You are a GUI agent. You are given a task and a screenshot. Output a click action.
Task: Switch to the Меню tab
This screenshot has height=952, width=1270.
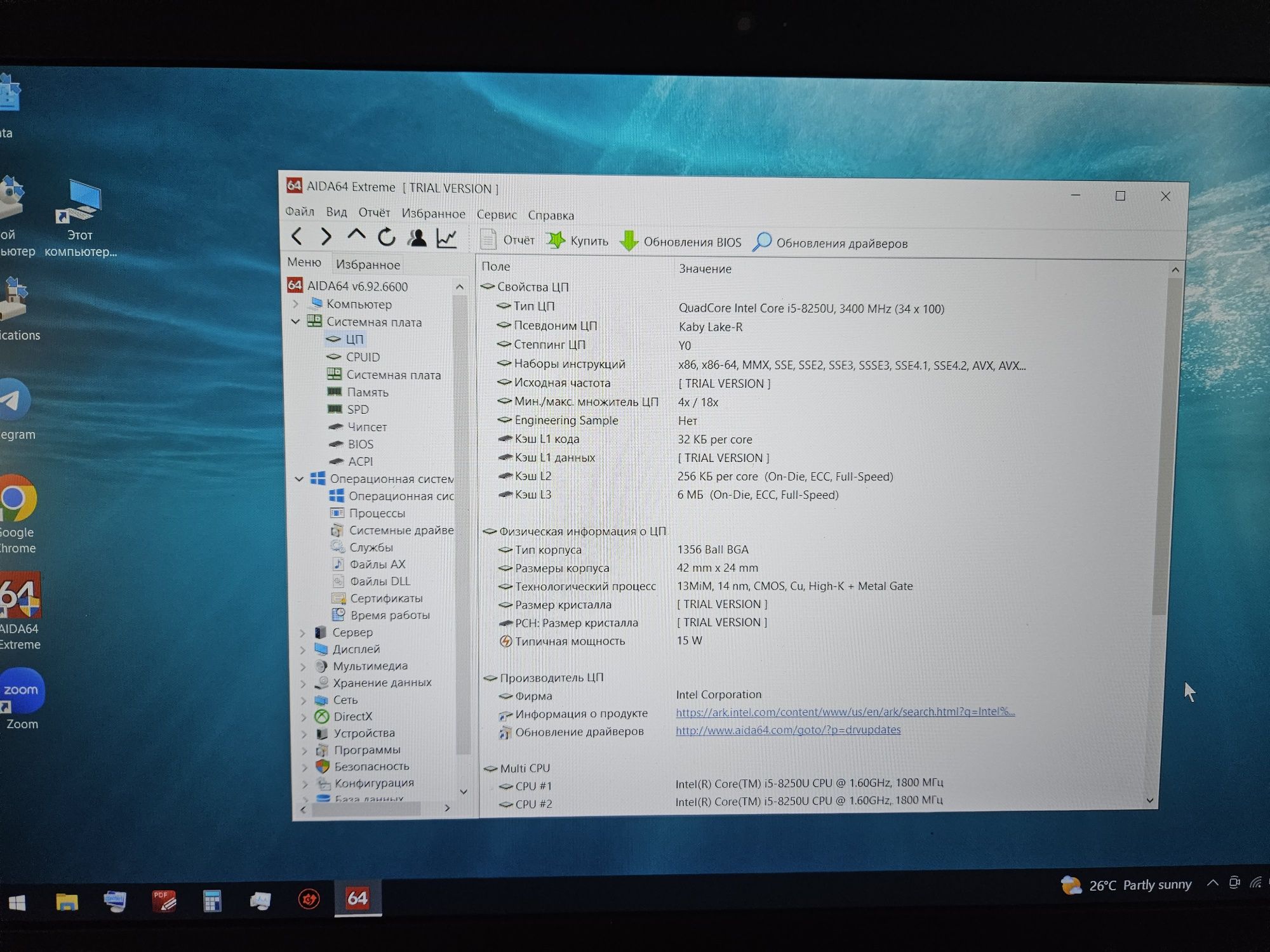(x=304, y=262)
